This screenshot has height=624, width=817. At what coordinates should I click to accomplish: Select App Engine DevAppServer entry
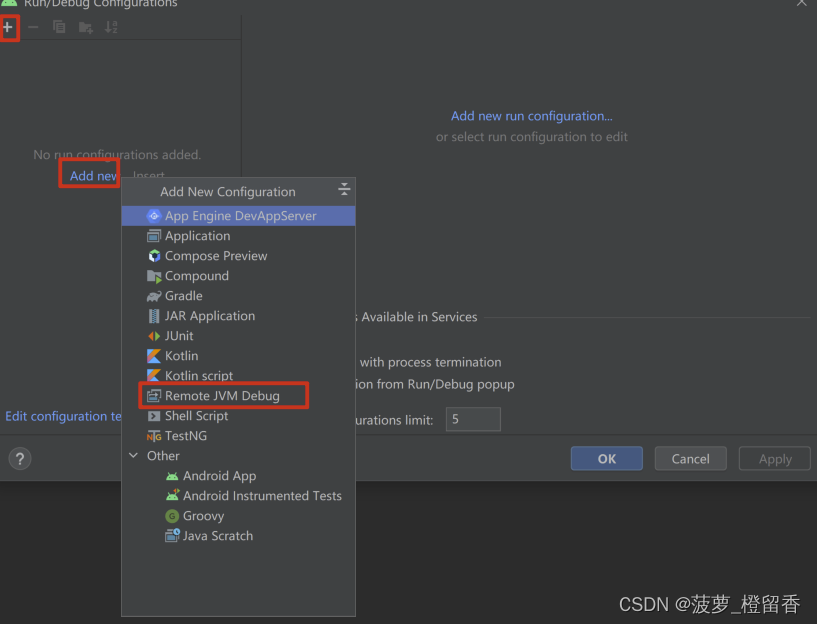238,216
